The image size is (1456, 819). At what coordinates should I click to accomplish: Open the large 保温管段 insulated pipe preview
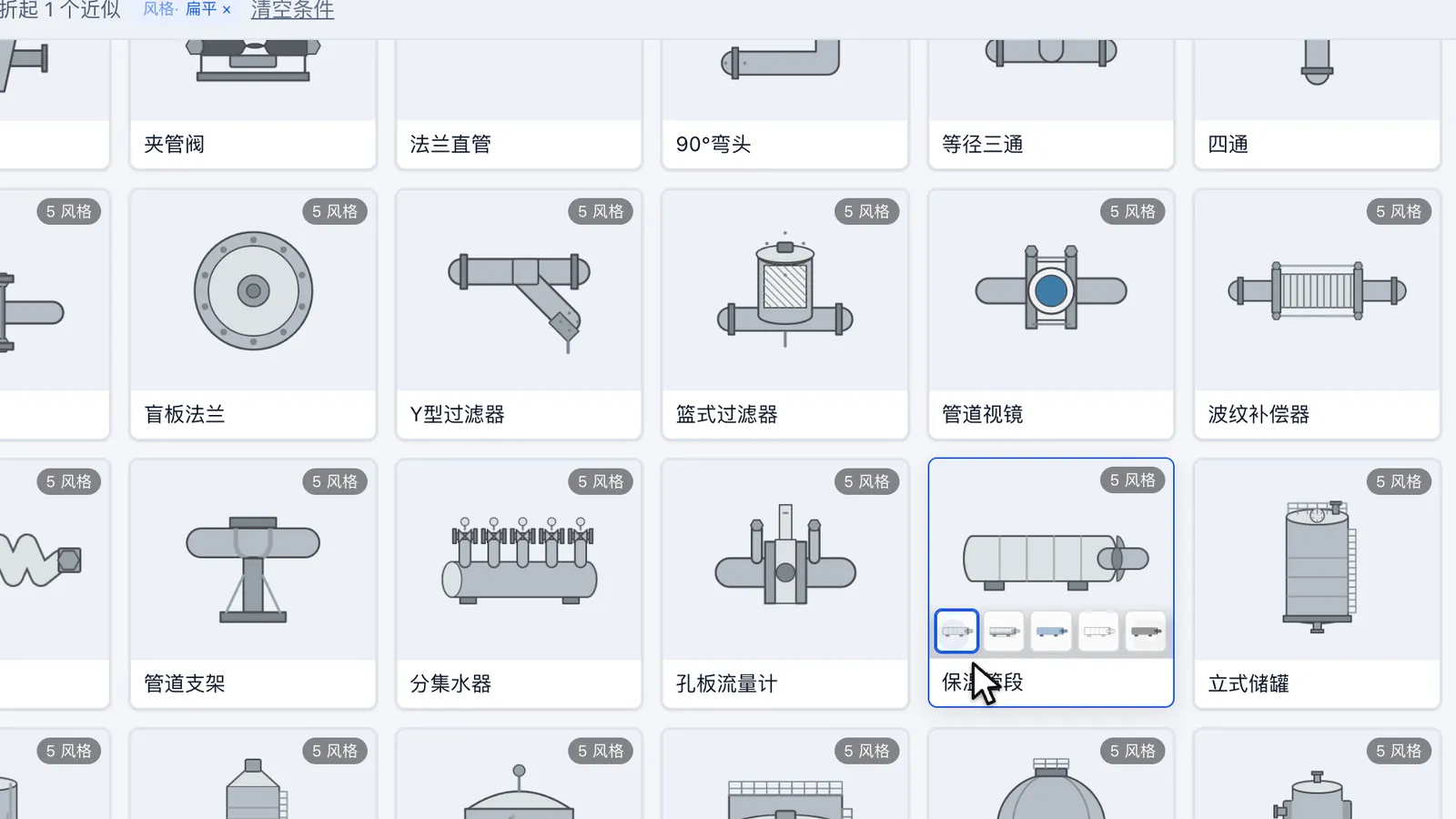tap(1056, 561)
